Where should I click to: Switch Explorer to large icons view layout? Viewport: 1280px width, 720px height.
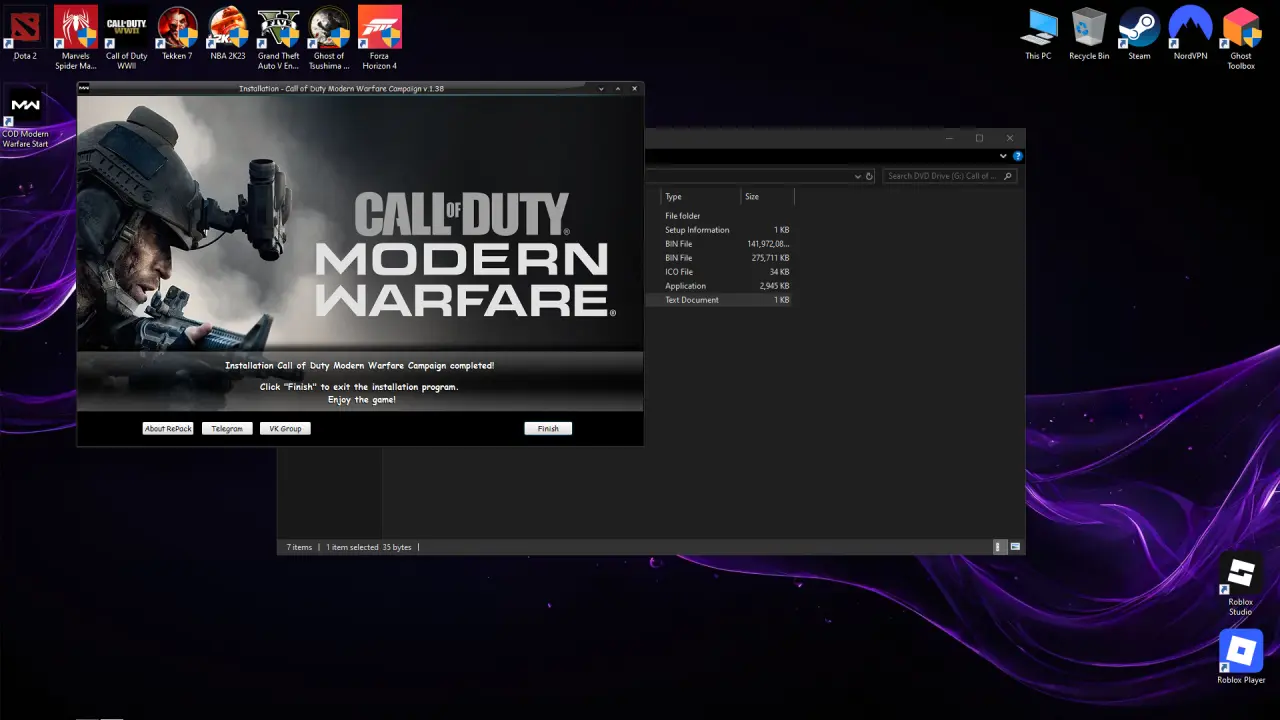pos(1015,547)
